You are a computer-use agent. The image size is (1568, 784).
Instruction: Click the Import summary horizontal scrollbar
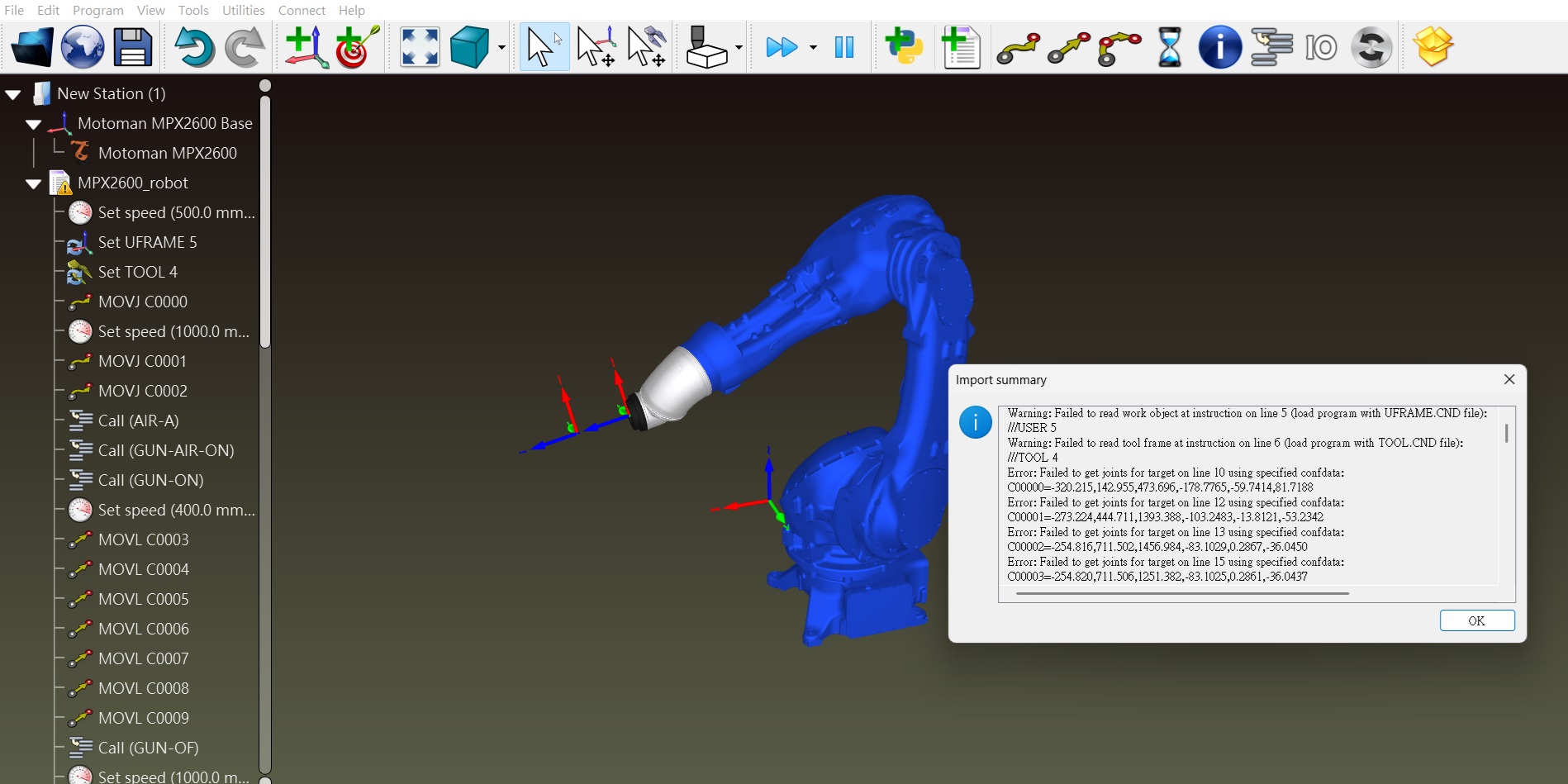click(1182, 593)
